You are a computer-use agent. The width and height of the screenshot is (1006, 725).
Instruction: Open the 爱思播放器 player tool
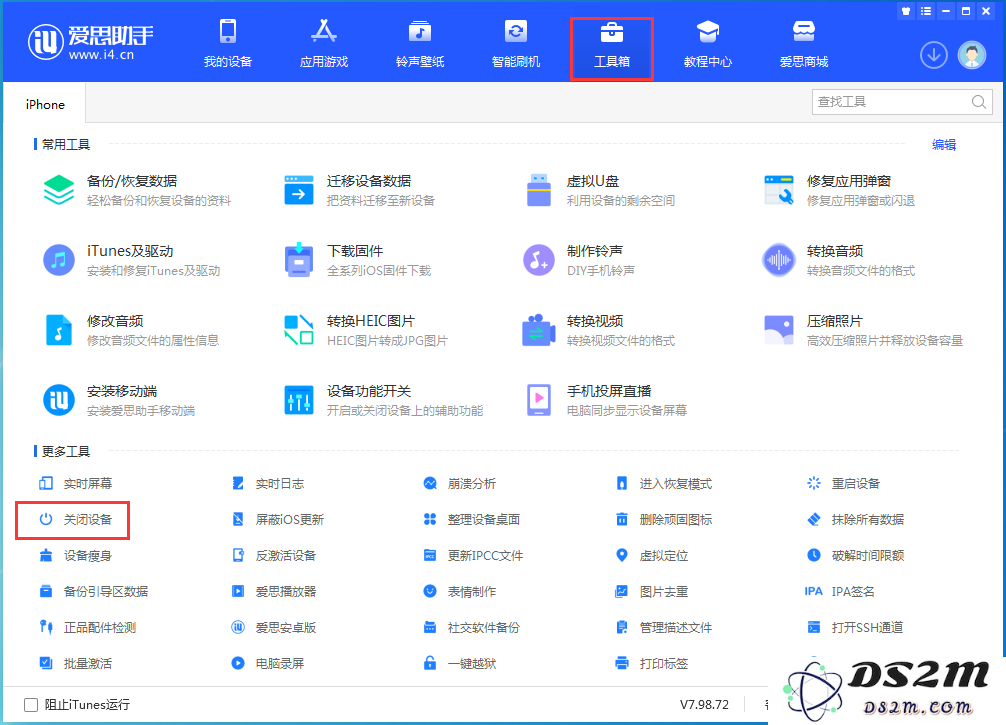(274, 592)
